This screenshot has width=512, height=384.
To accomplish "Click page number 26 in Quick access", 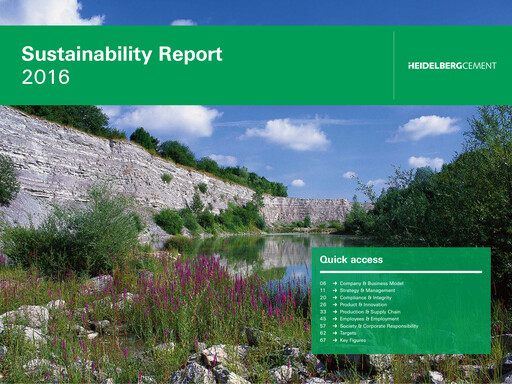I will pyautogui.click(x=323, y=305).
